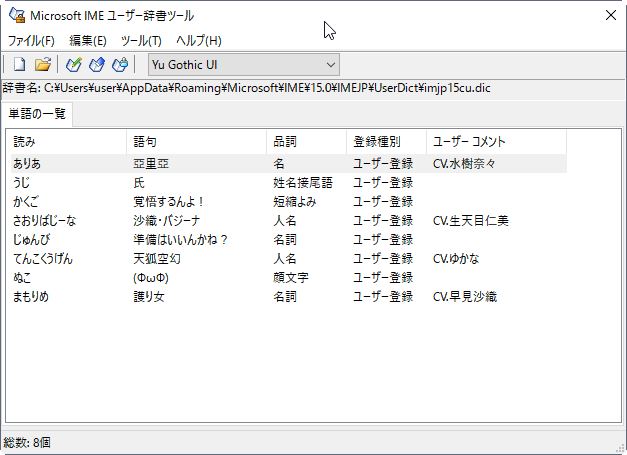
Task: Sort by the ユーザー コメント column header
Action: click(x=496, y=142)
